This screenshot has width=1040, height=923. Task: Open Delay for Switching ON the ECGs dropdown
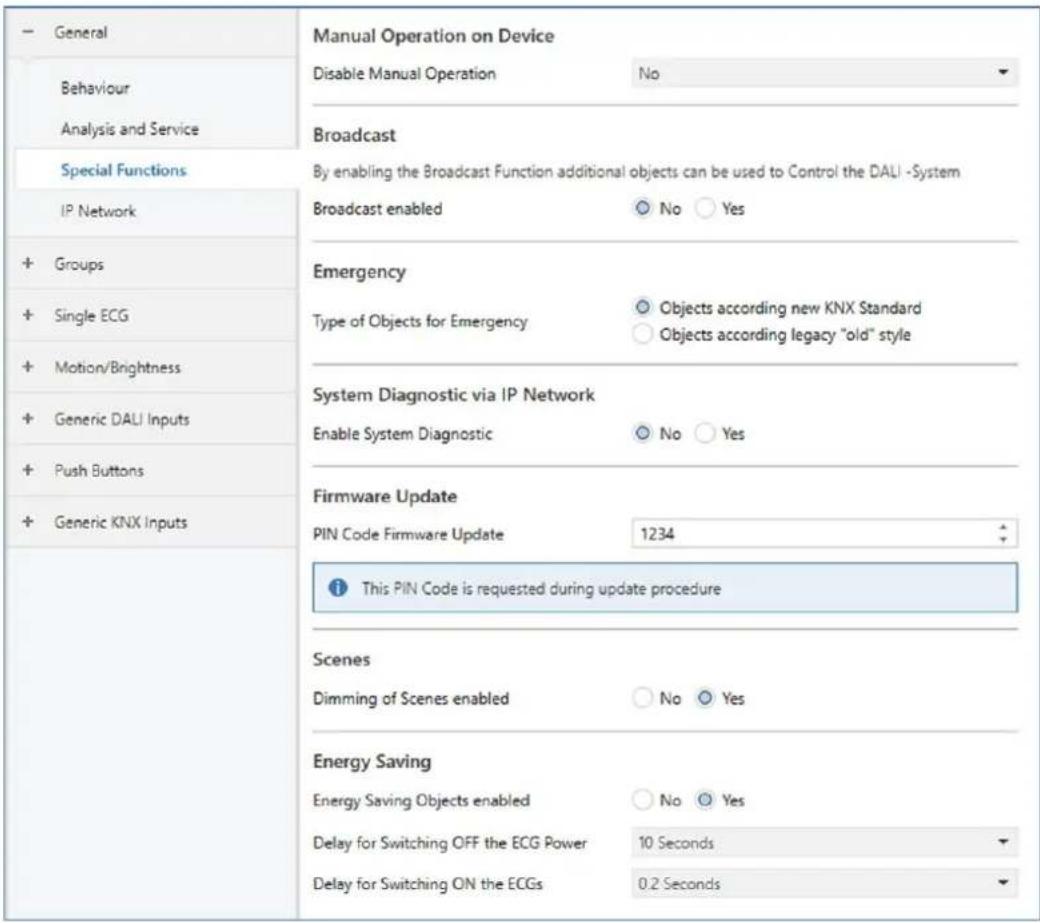[824, 883]
